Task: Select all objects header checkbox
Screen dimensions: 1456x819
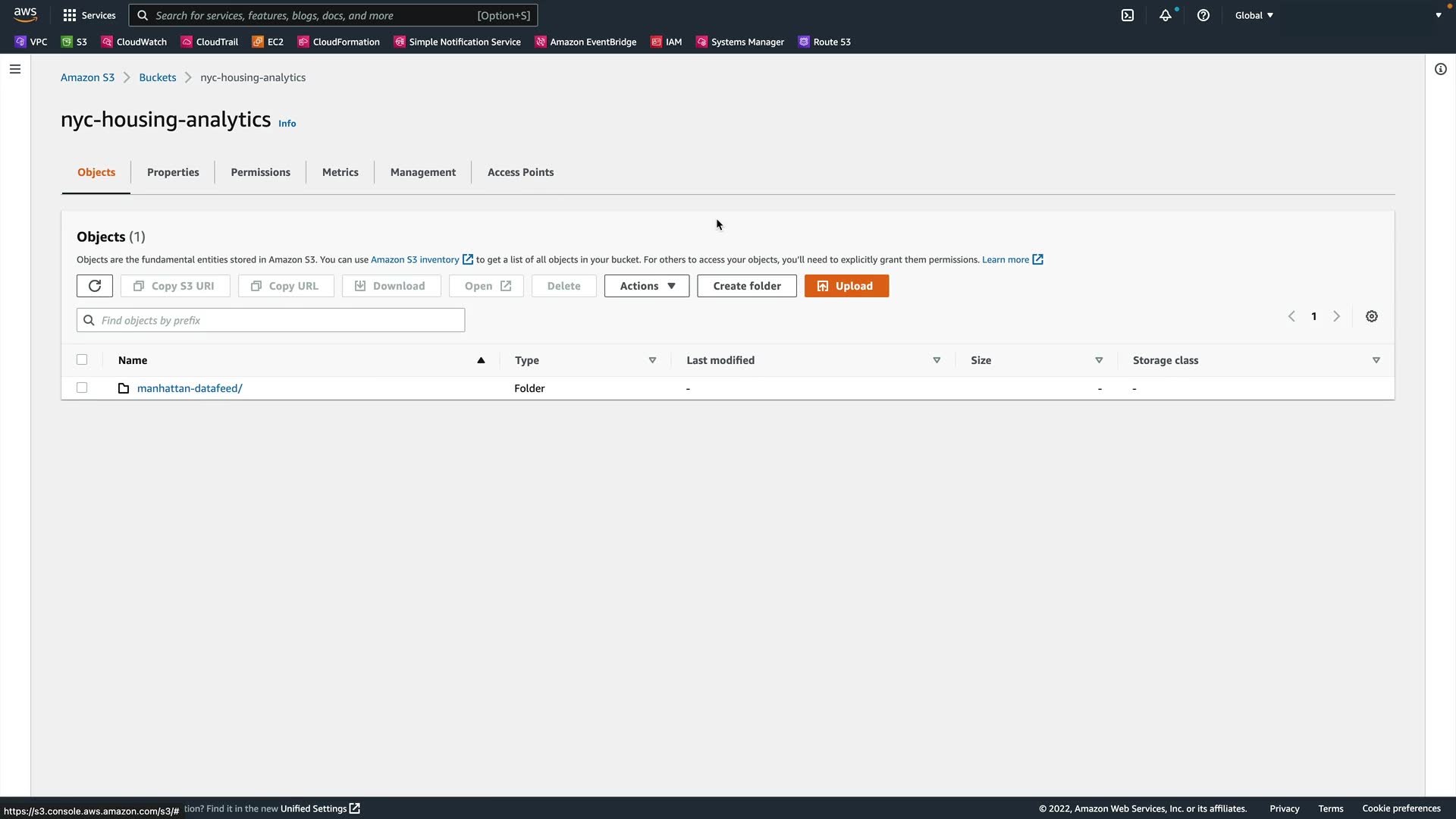Action: tap(82, 359)
